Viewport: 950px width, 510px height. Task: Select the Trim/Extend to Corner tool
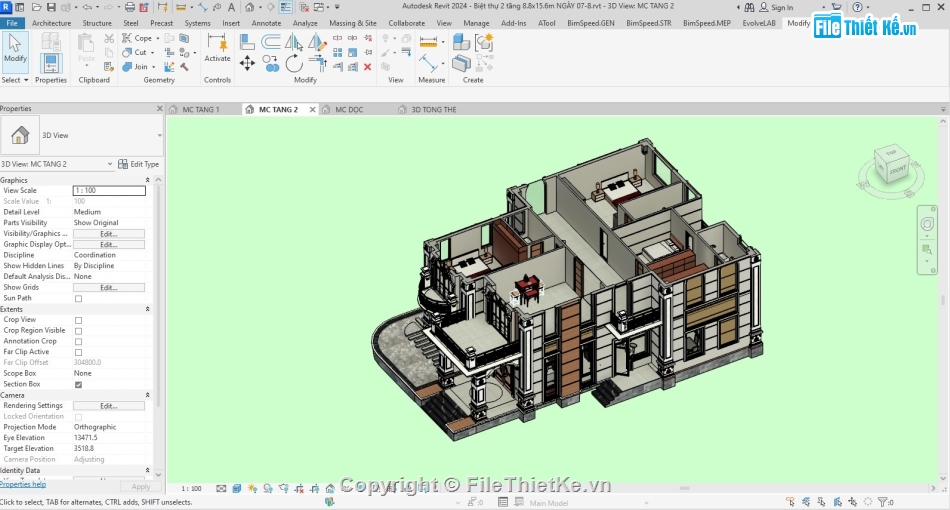[x=317, y=62]
